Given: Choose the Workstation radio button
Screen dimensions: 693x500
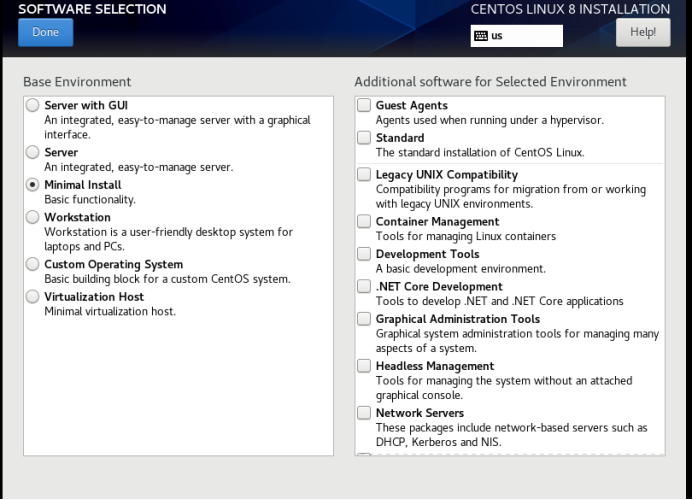Looking at the screenshot, I should coord(32,217).
